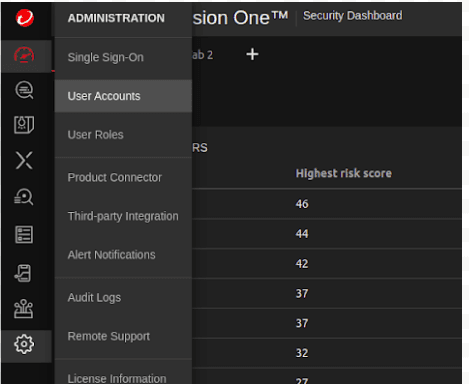
Task: Select User Roles menu entry
Action: pos(123,135)
